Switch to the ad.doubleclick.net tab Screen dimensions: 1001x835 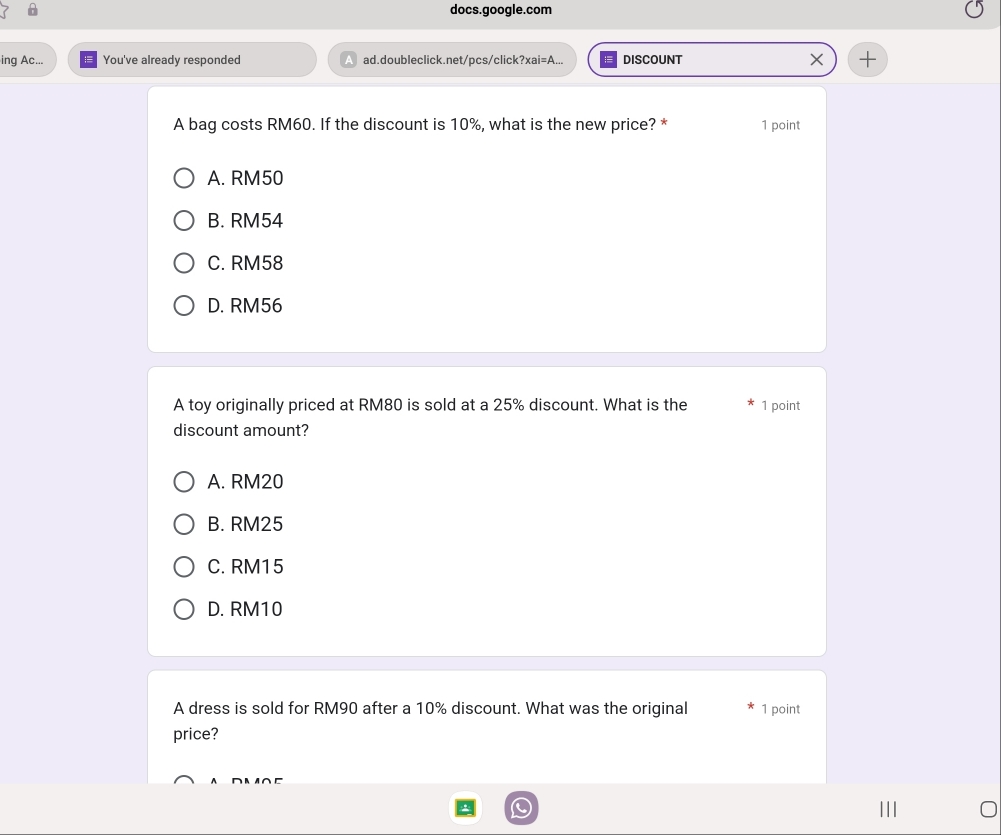pyautogui.click(x=452, y=60)
